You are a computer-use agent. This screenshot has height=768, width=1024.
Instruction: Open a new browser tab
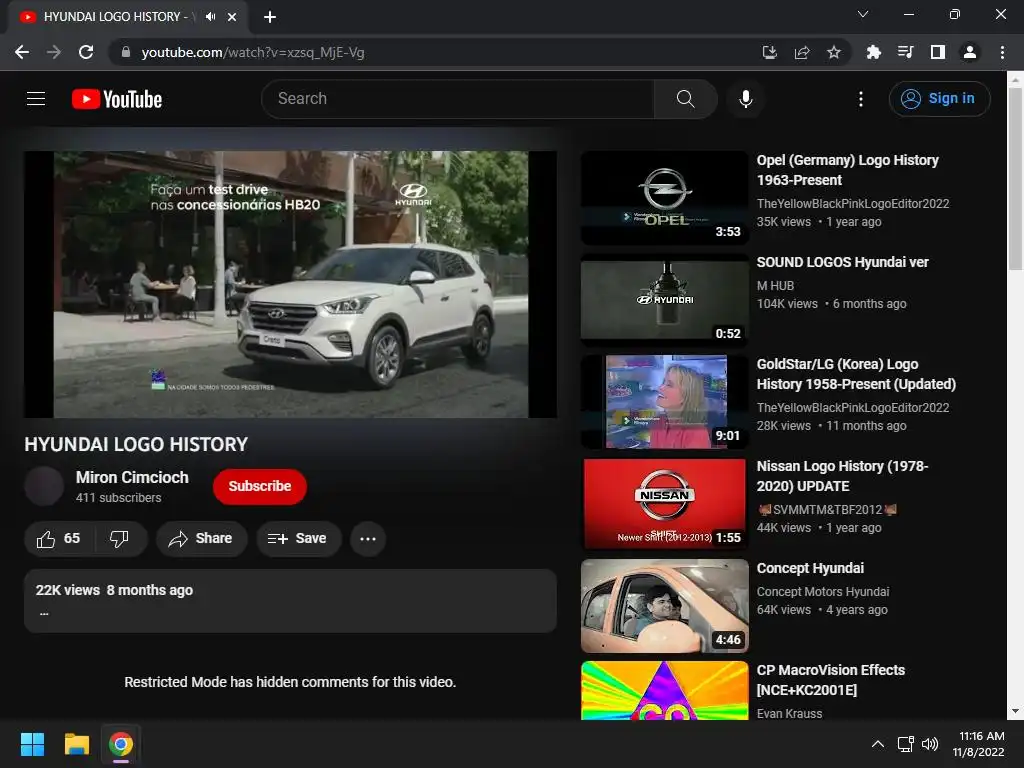tap(270, 17)
